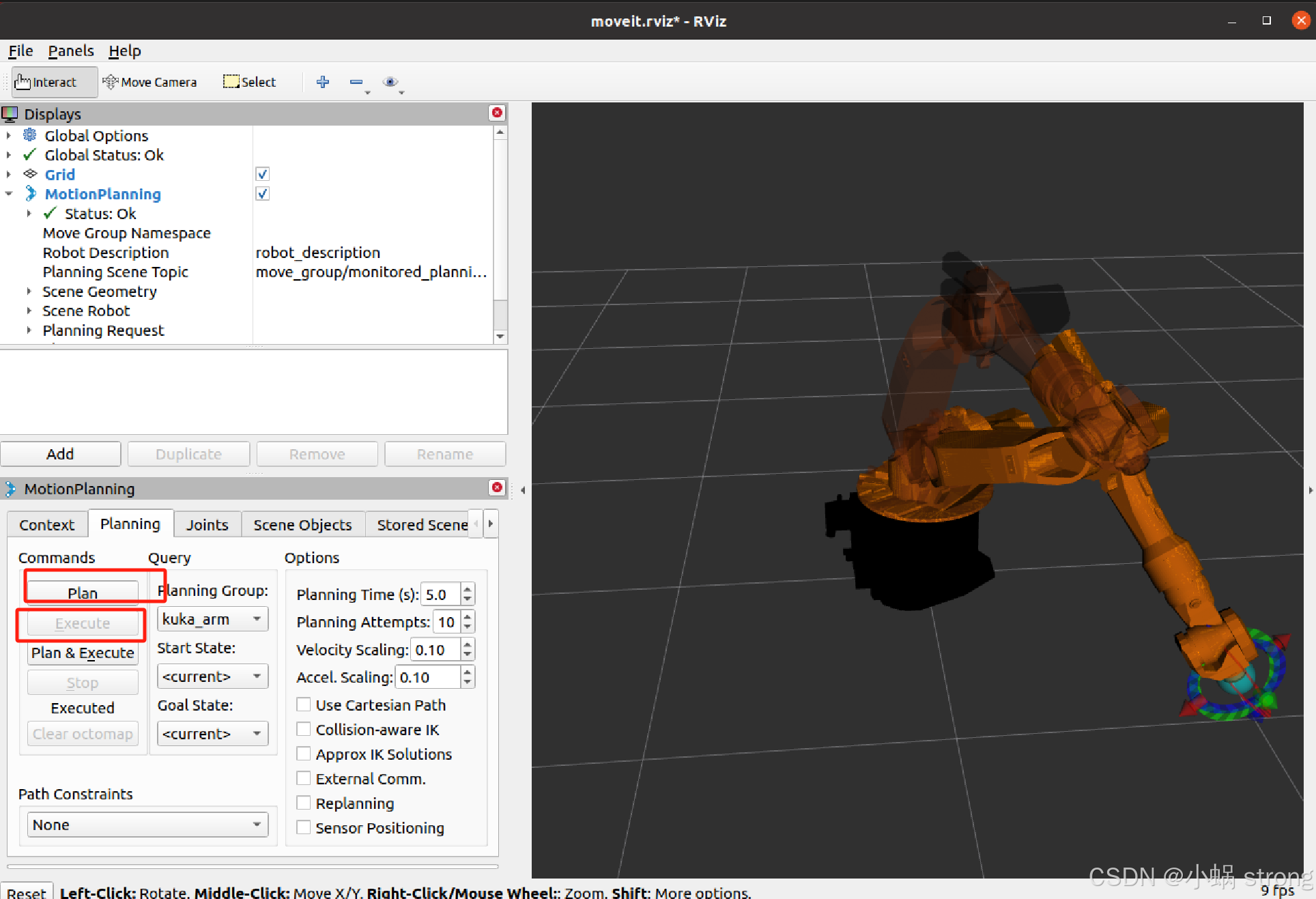The height and width of the screenshot is (899, 1316).
Task: Close the Displays panel with red X
Action: (x=497, y=113)
